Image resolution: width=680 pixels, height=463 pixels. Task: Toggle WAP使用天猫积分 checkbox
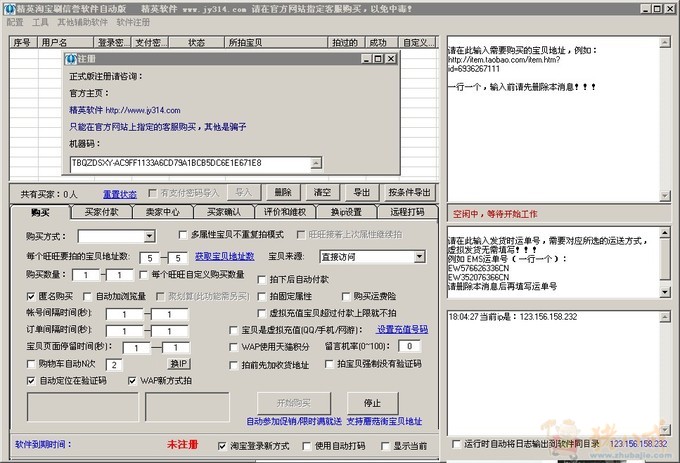(x=233, y=347)
